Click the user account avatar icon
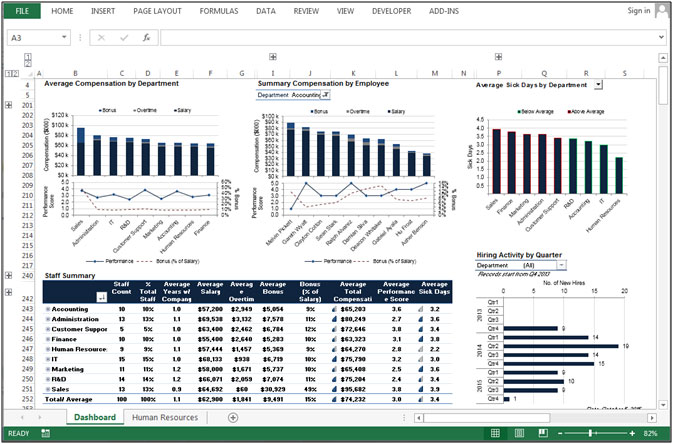The width and height of the screenshot is (674, 444). click(x=662, y=11)
